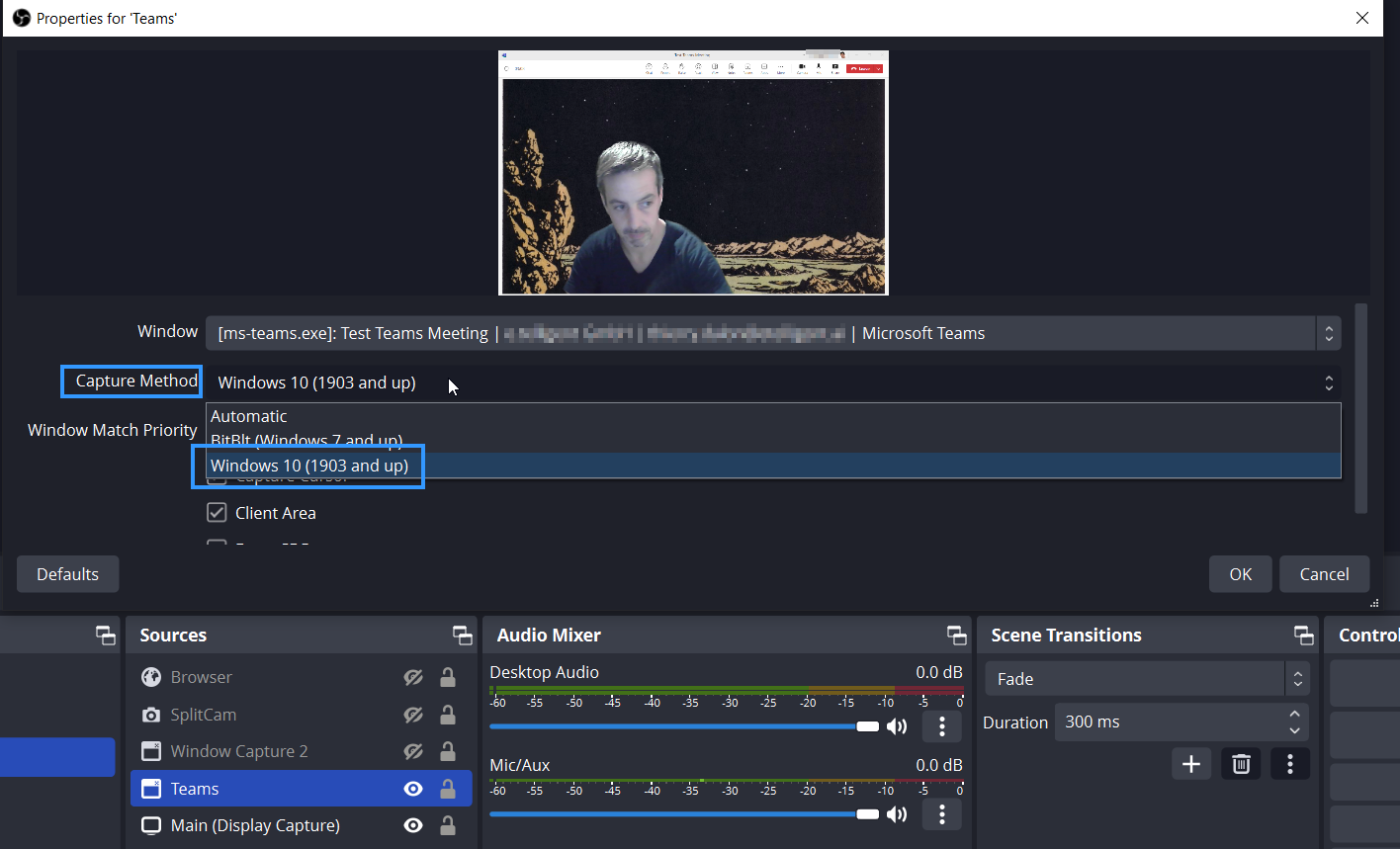Click the Teams source window icon
Screen dimensions: 1400x849
click(150, 789)
